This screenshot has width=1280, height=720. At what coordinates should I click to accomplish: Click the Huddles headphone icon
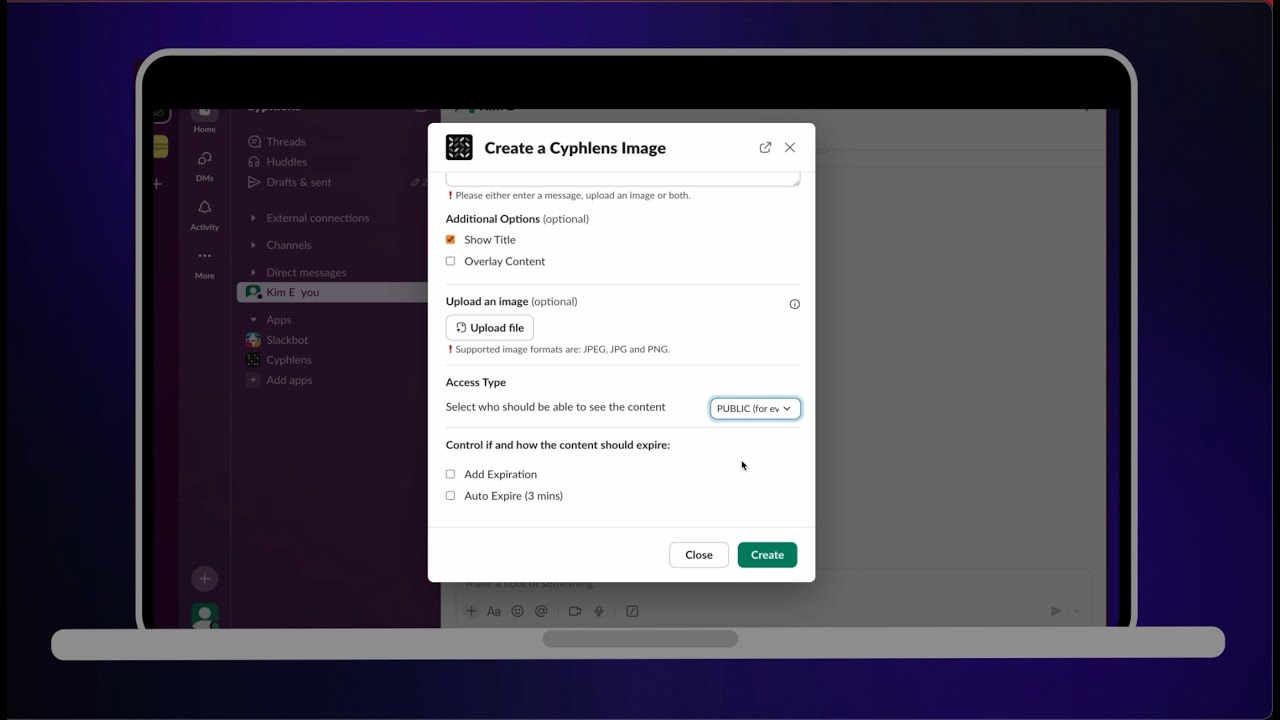(254, 162)
